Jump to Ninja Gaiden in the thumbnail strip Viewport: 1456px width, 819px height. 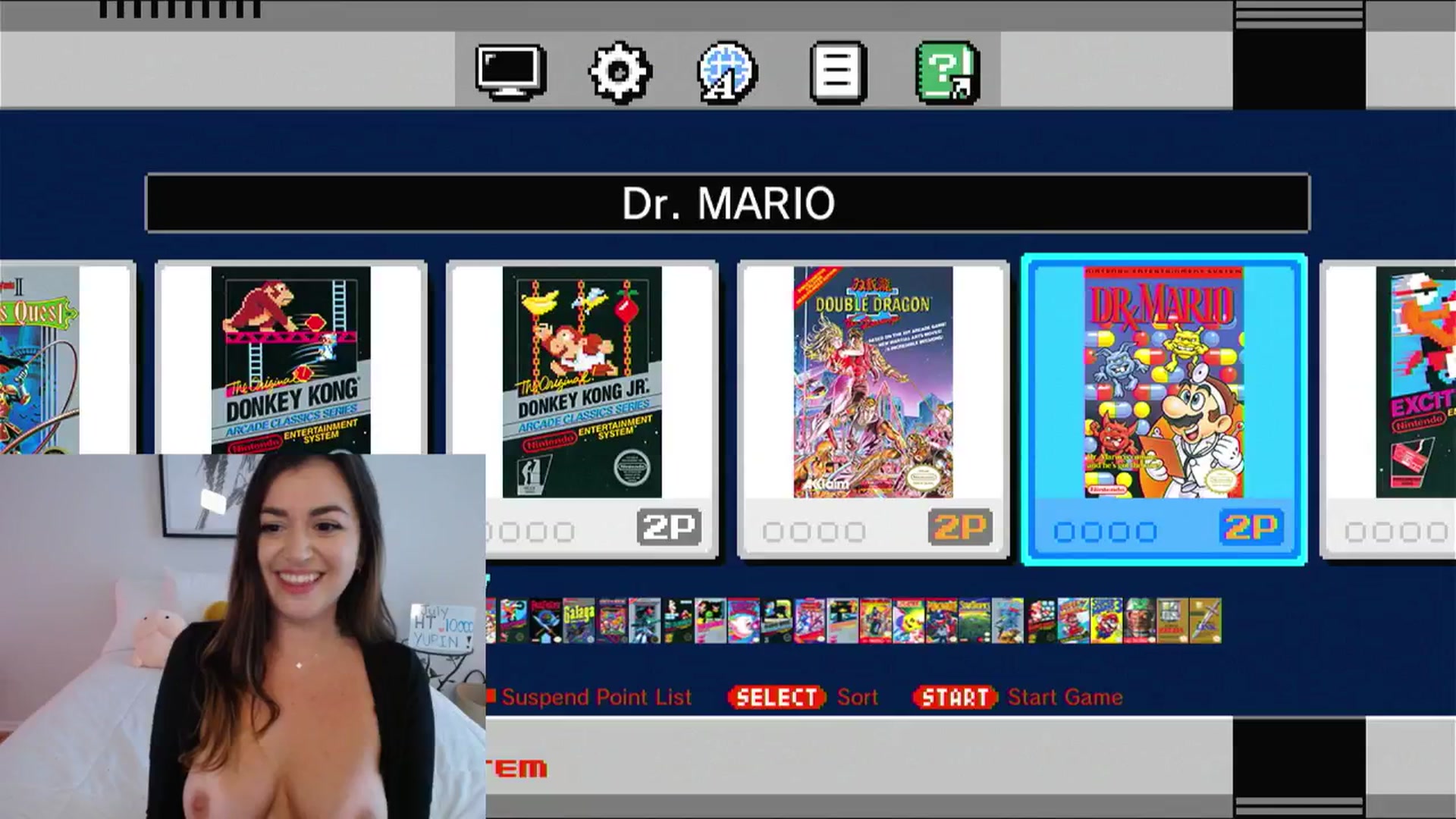[877, 621]
